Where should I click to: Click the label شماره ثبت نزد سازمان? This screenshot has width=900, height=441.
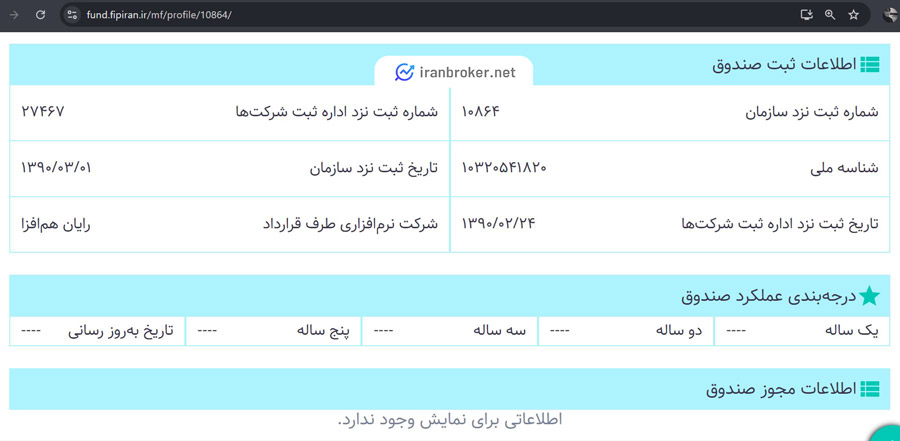(x=812, y=112)
